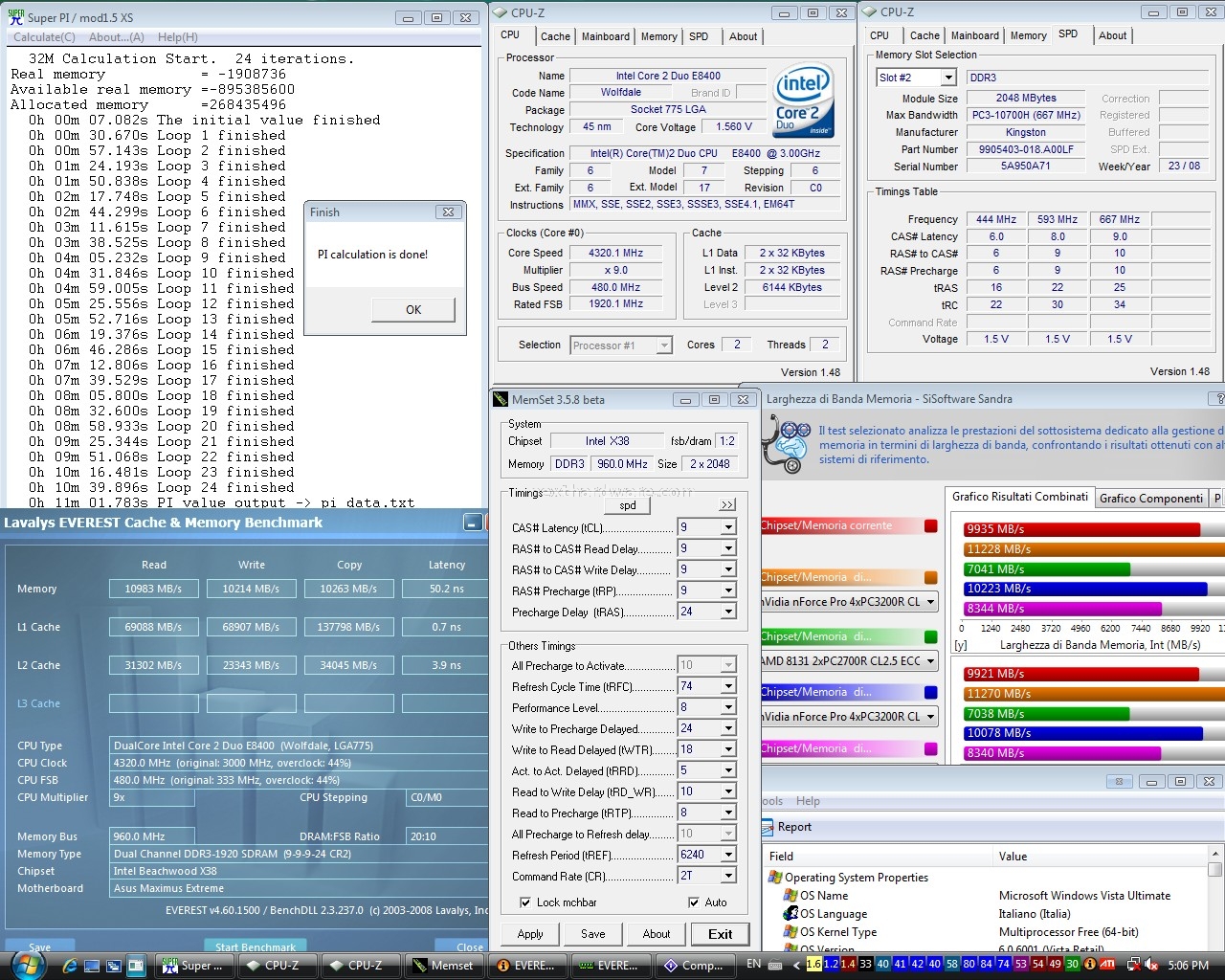Open the Memory Slot Selection dropdown
The image size is (1225, 980).
(948, 78)
